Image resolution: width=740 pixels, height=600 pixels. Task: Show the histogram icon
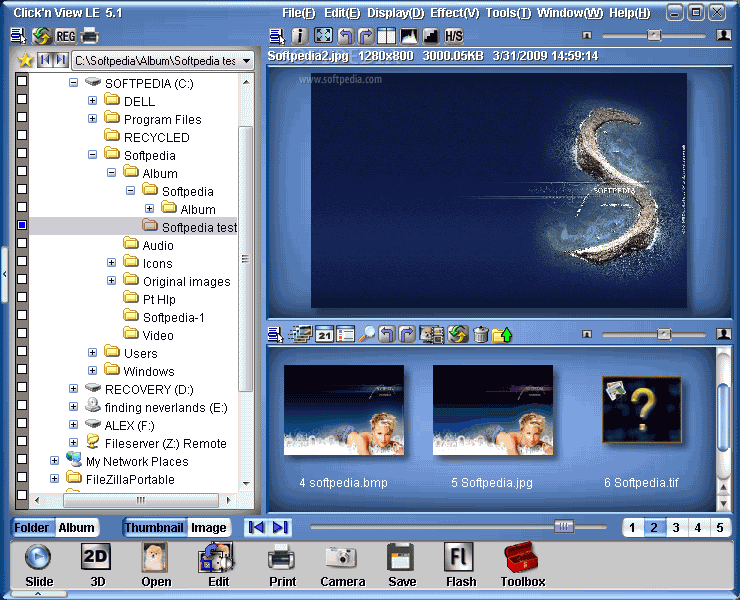pyautogui.click(x=409, y=36)
